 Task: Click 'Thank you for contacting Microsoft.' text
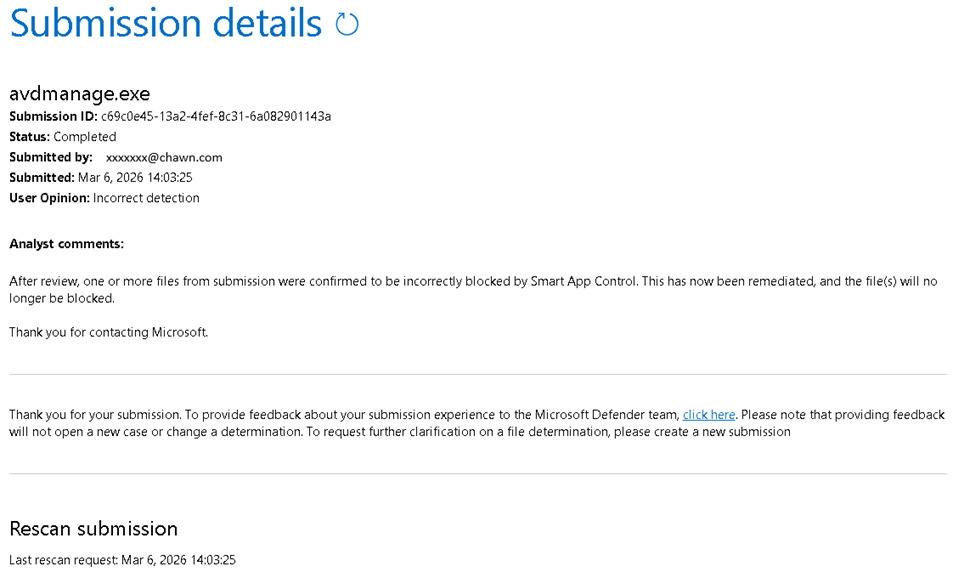point(108,332)
